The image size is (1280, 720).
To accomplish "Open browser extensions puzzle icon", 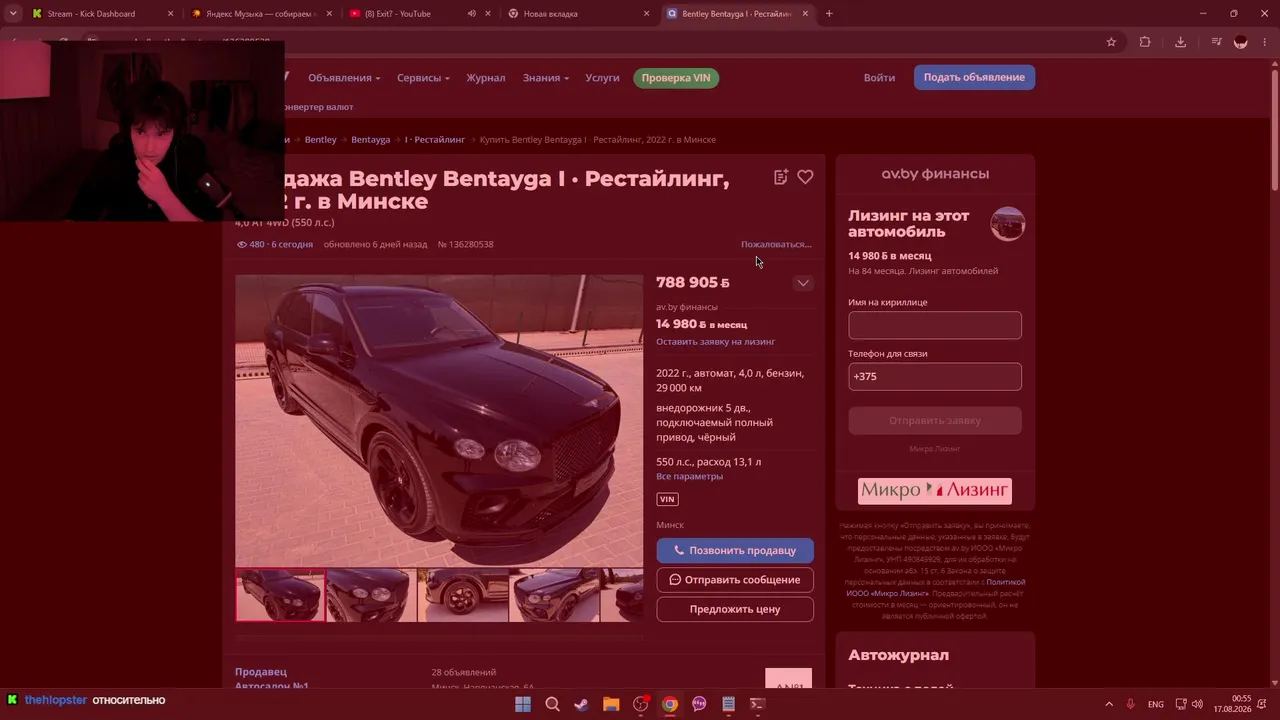I will 1145,42.
